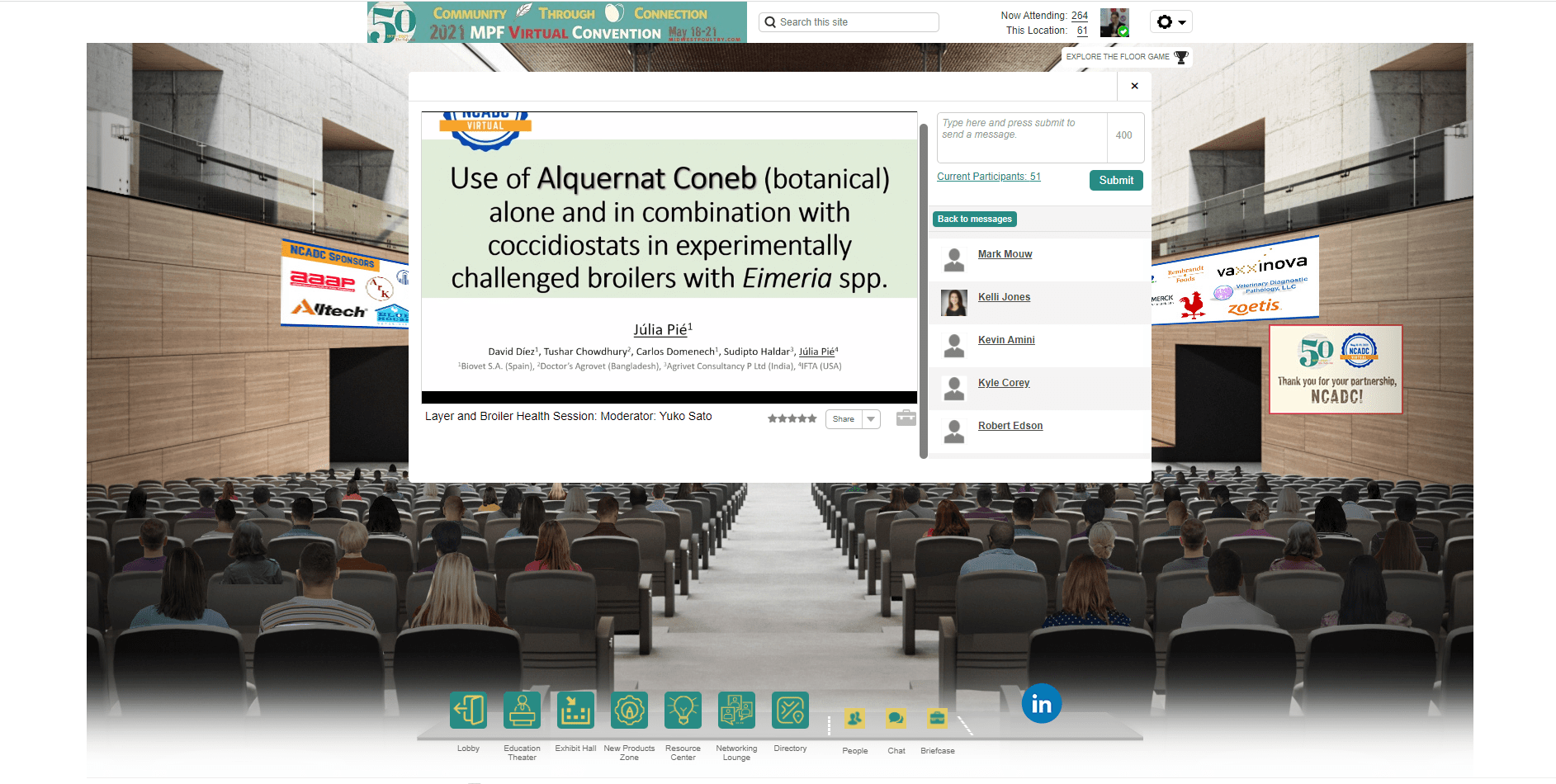Open Kelli Jones participant profile
This screenshot has width=1556, height=784.
(1004, 297)
